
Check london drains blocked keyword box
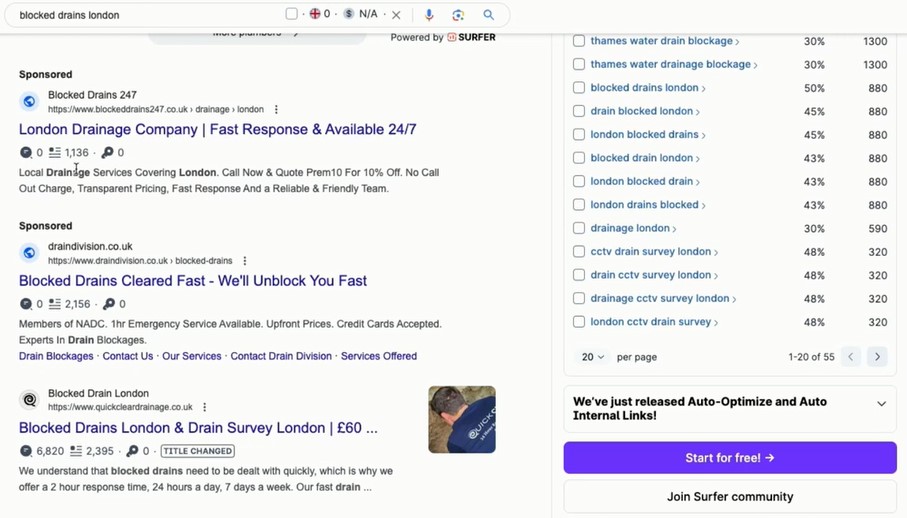[578, 205]
